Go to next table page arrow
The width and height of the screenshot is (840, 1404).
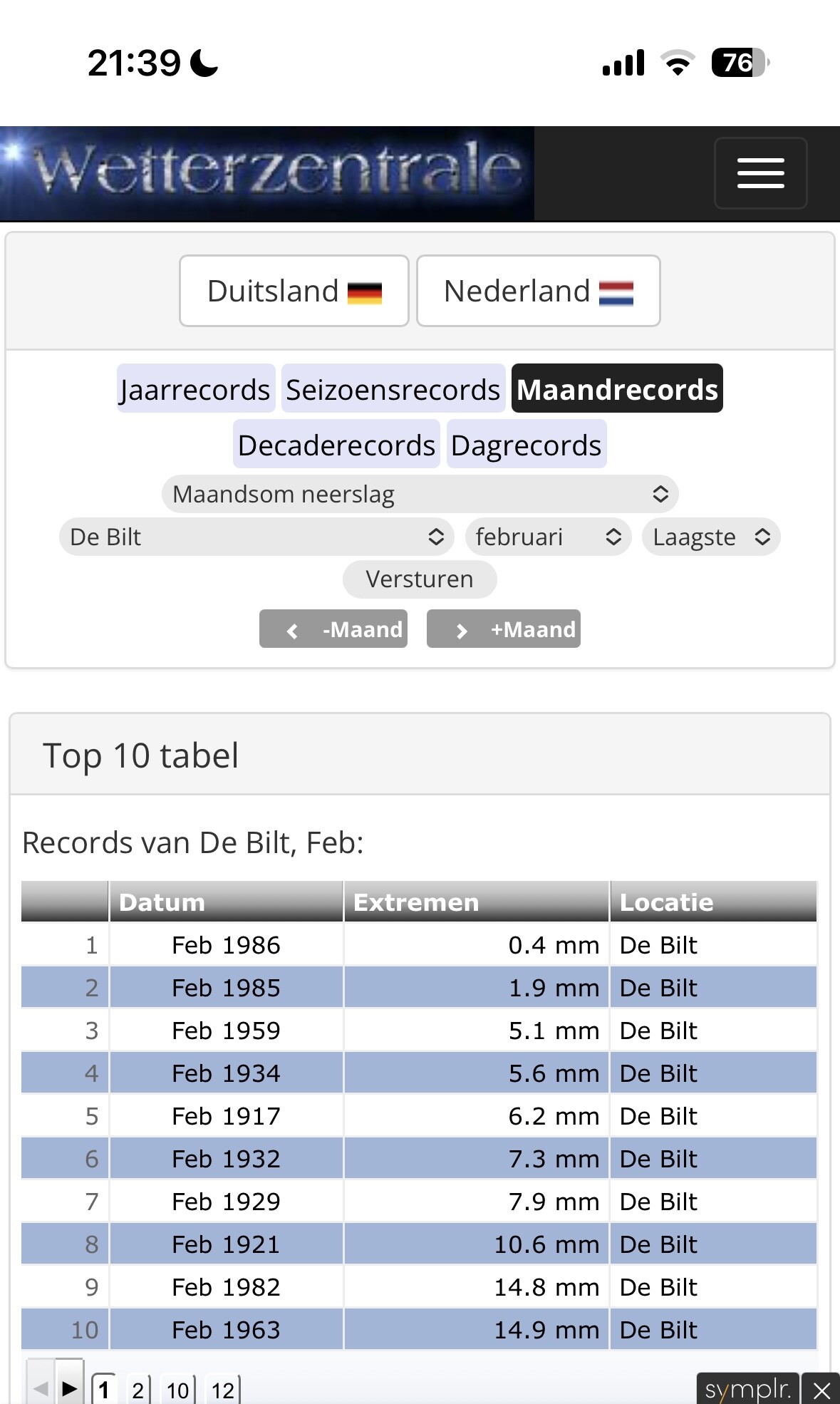[69, 1388]
